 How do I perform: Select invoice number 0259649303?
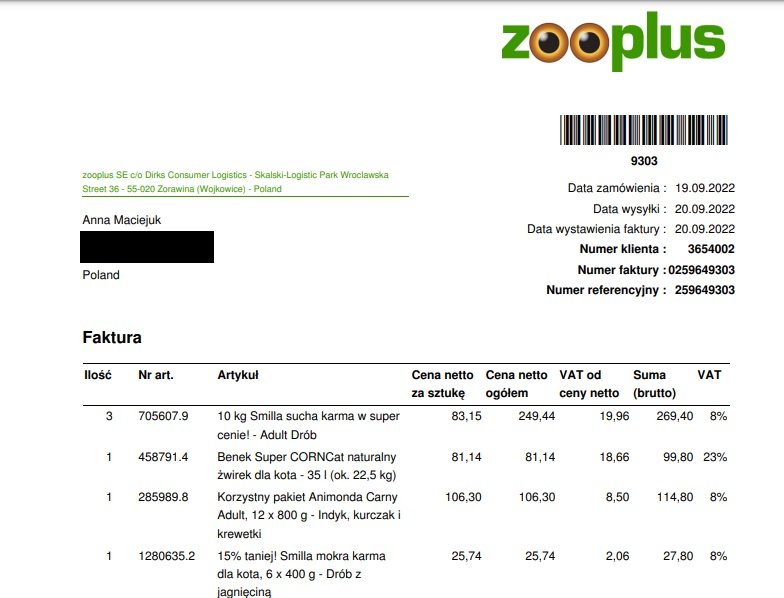[x=702, y=270]
